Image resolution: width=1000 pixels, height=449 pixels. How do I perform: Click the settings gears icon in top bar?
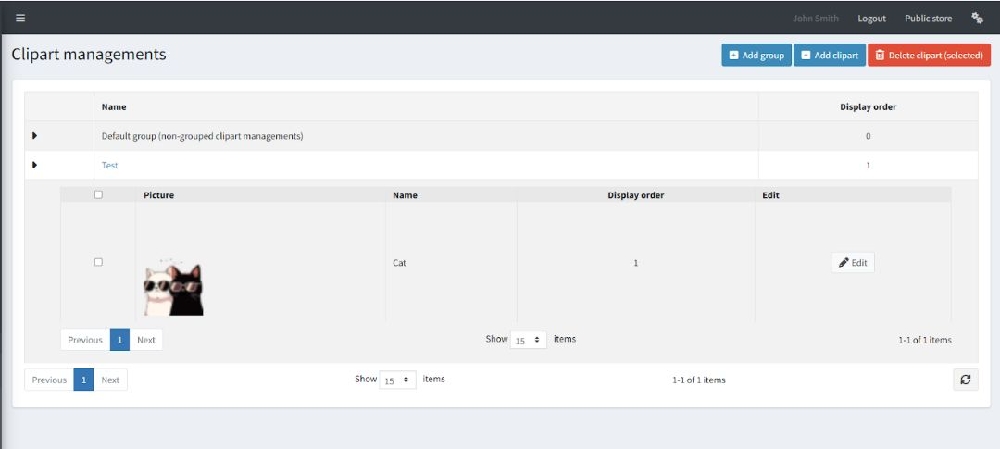point(977,18)
